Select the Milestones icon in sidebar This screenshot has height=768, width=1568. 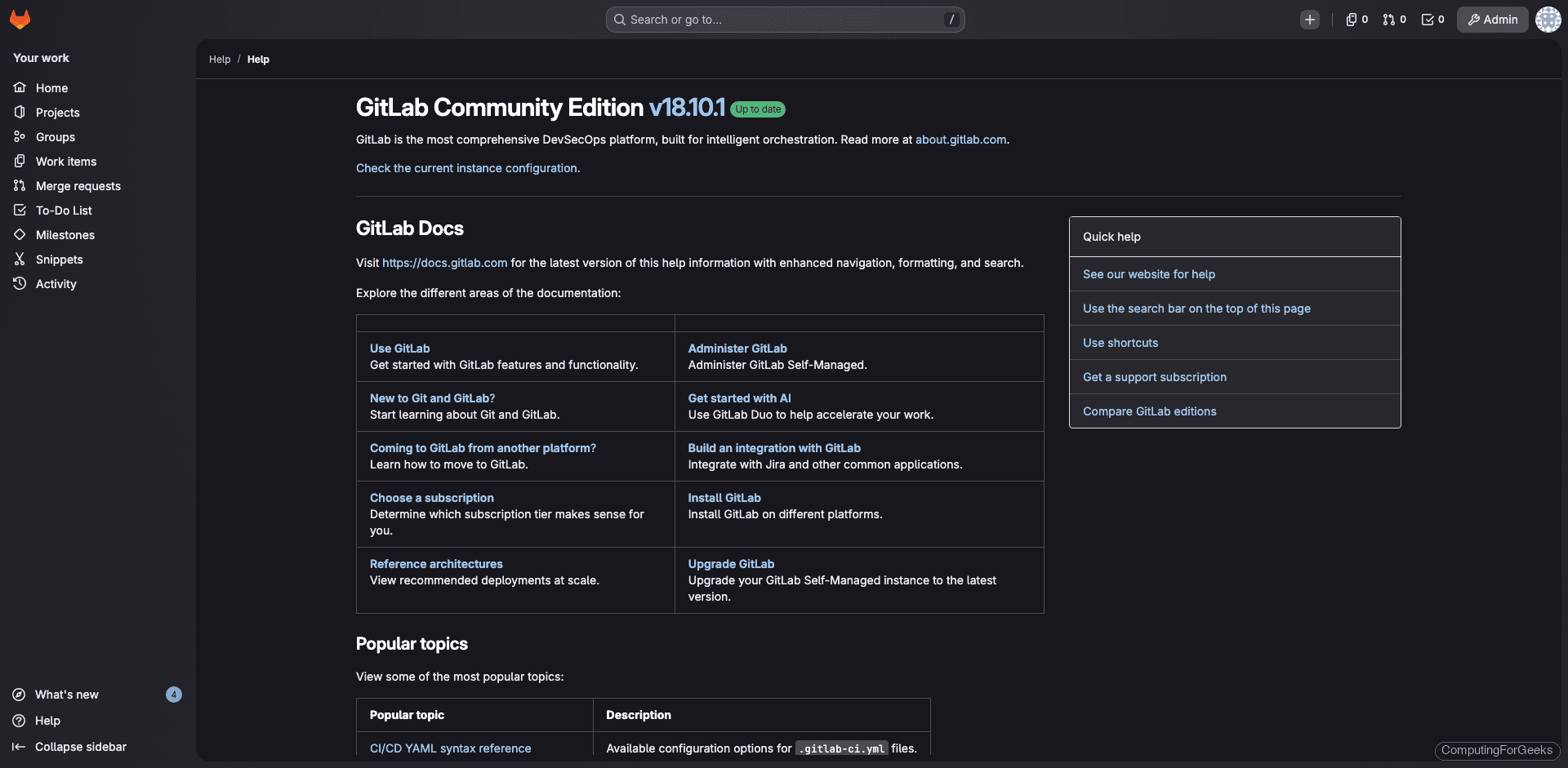[x=20, y=235]
